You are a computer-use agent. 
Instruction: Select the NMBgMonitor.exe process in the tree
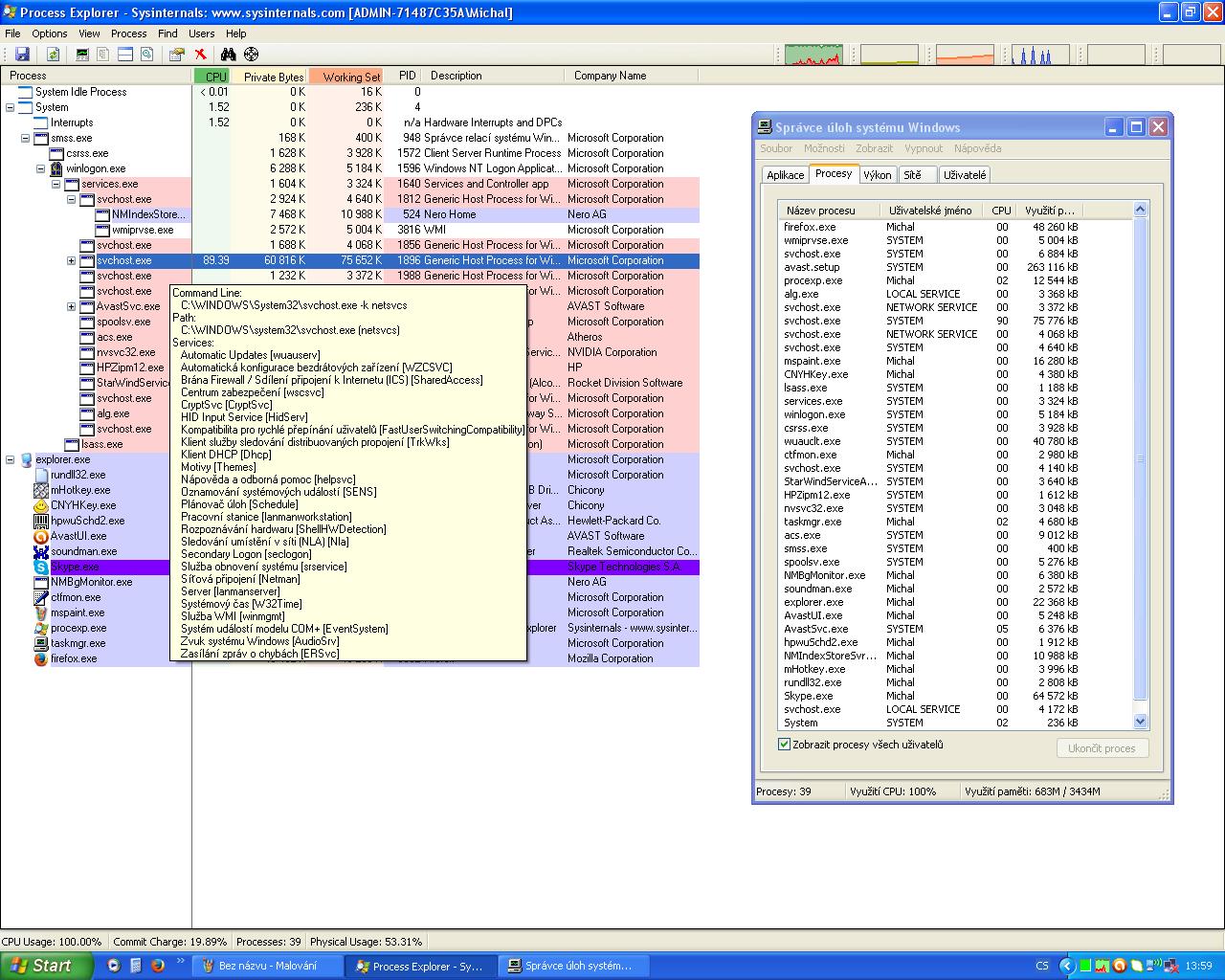click(91, 582)
